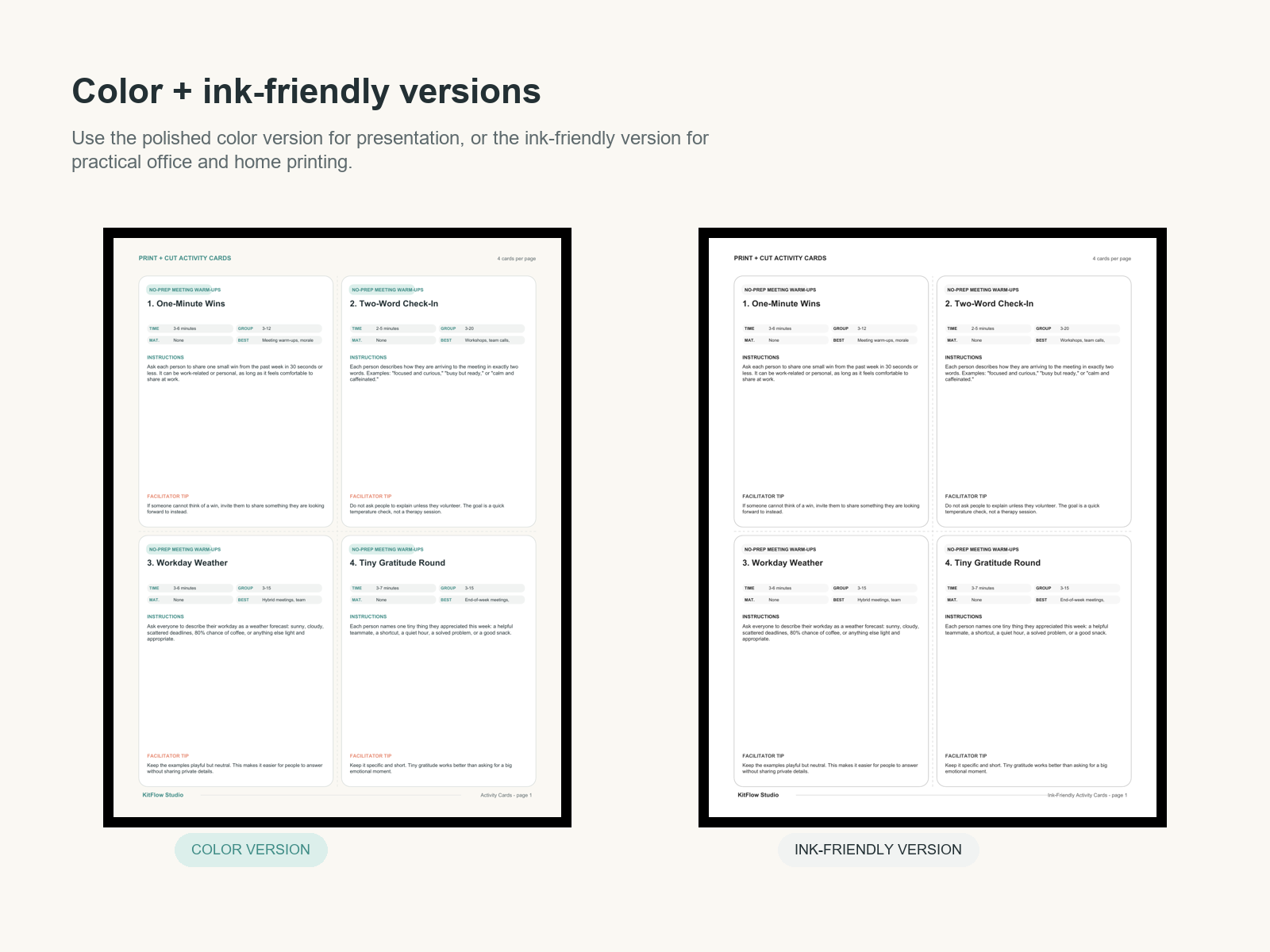Click BEST 'Workshops, team calls' field in ink-friendly Two-Word card
This screenshot has height=952, width=1270.
point(1076,340)
